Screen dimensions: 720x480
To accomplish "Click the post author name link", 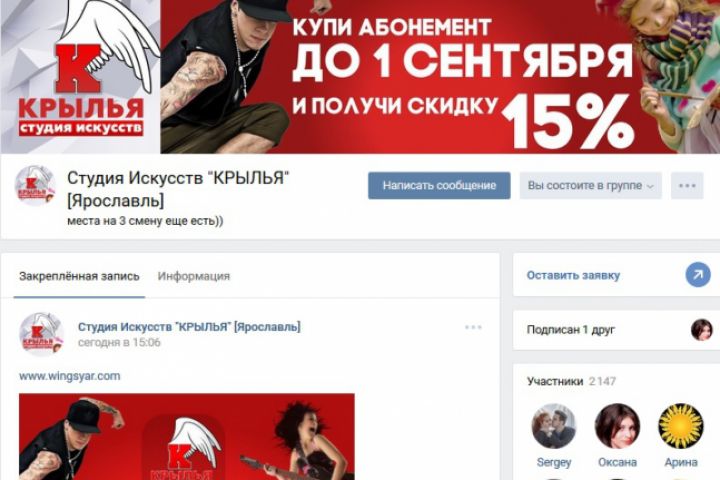I will click(189, 327).
